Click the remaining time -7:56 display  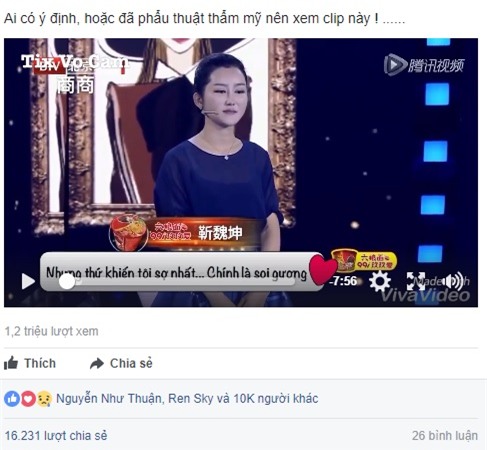(x=343, y=281)
